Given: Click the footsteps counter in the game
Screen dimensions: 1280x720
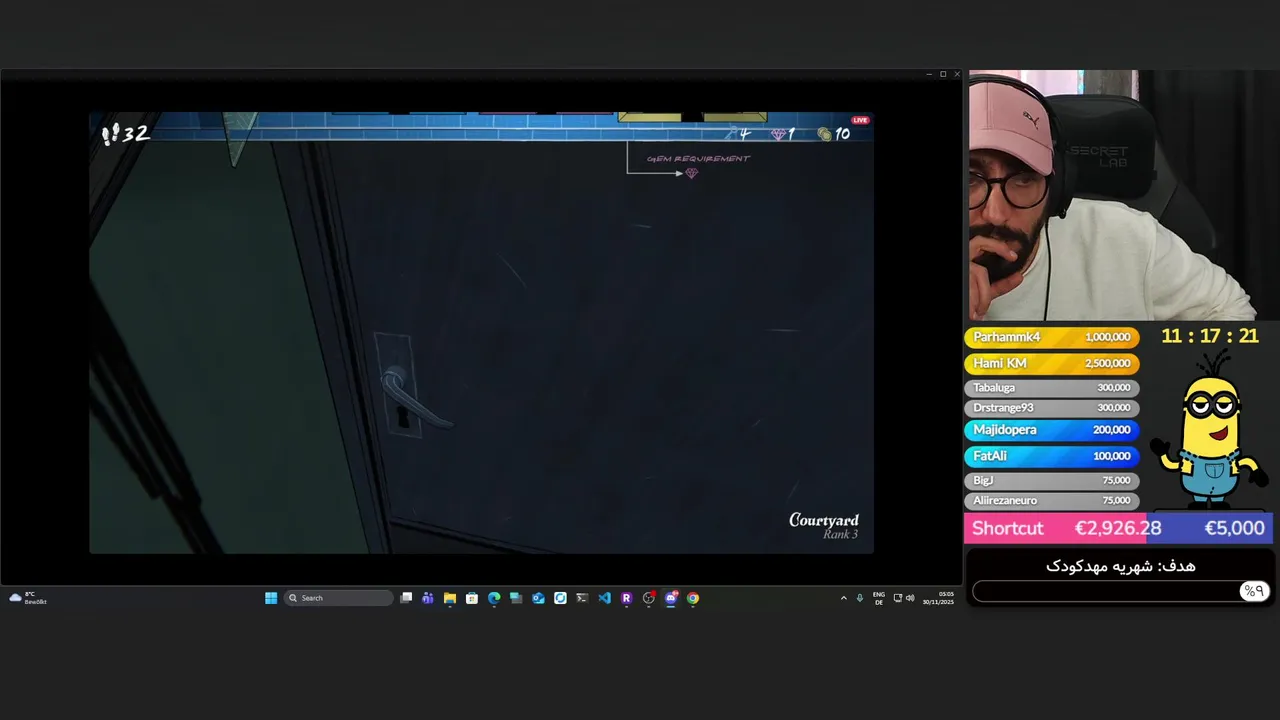Looking at the screenshot, I should [x=125, y=133].
